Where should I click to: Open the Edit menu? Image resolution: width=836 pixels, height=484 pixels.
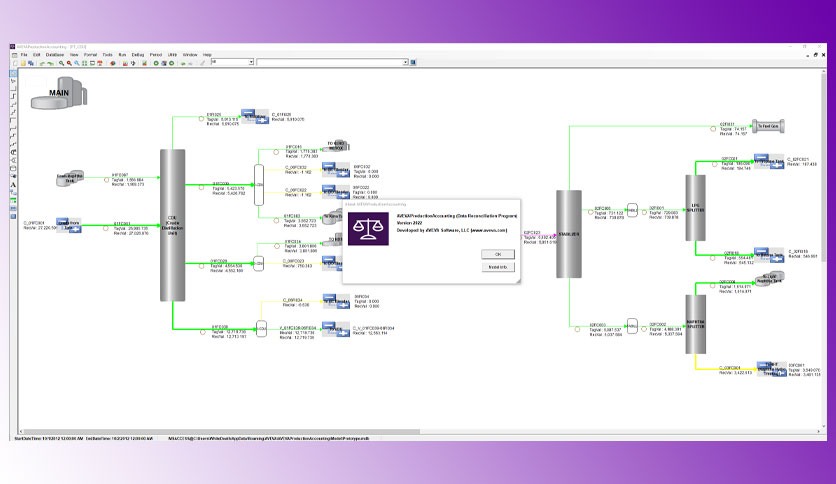click(36, 54)
